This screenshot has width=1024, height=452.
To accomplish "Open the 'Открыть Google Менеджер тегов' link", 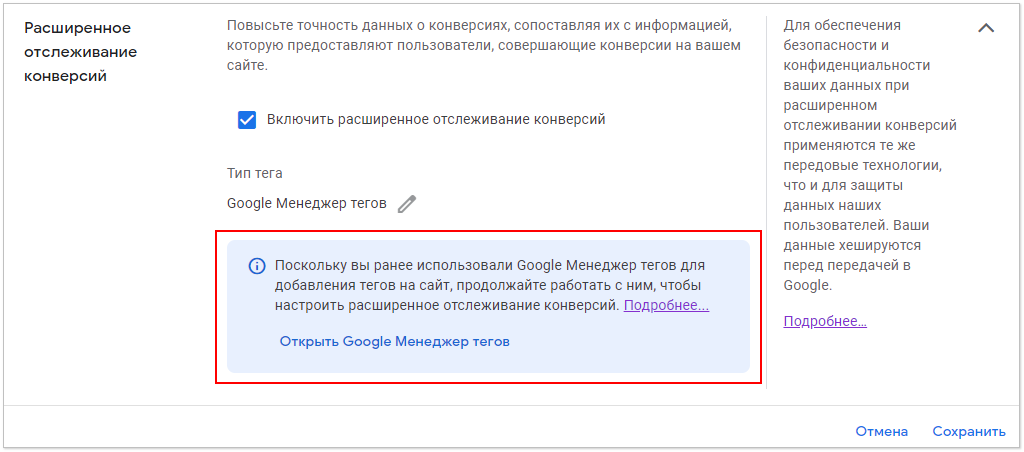I will tap(394, 342).
